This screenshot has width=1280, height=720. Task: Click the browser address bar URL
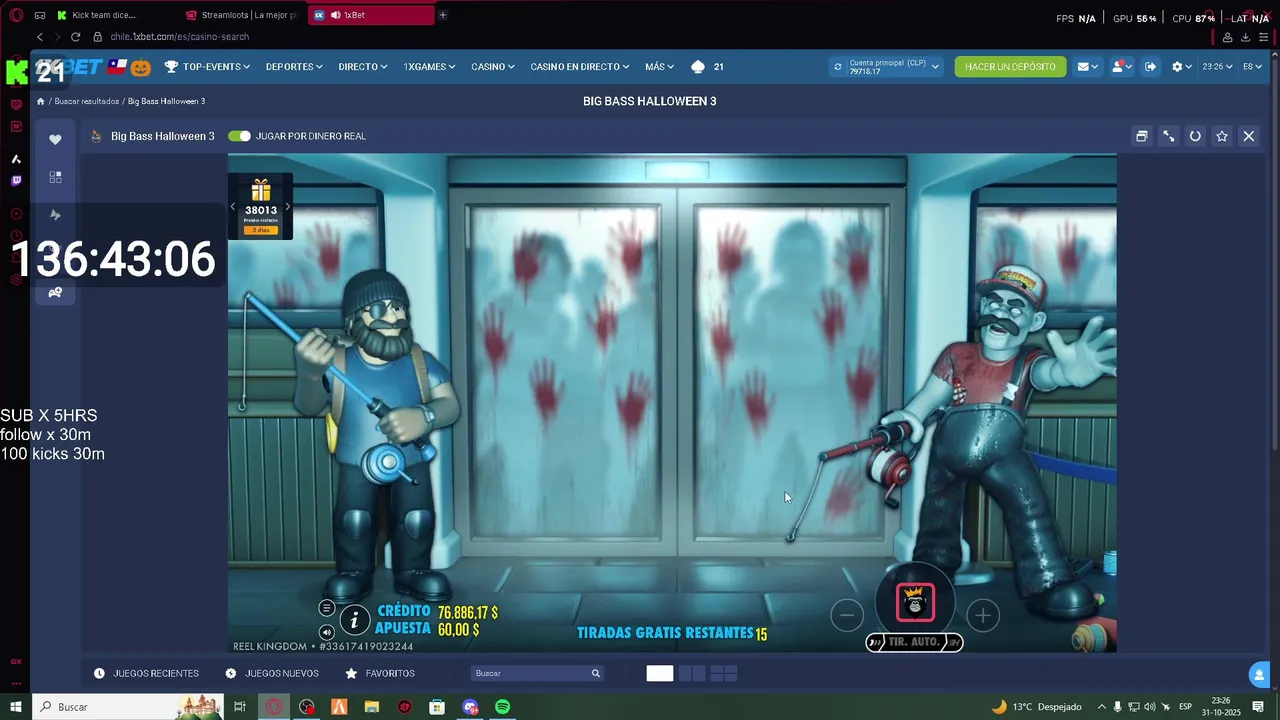180,37
